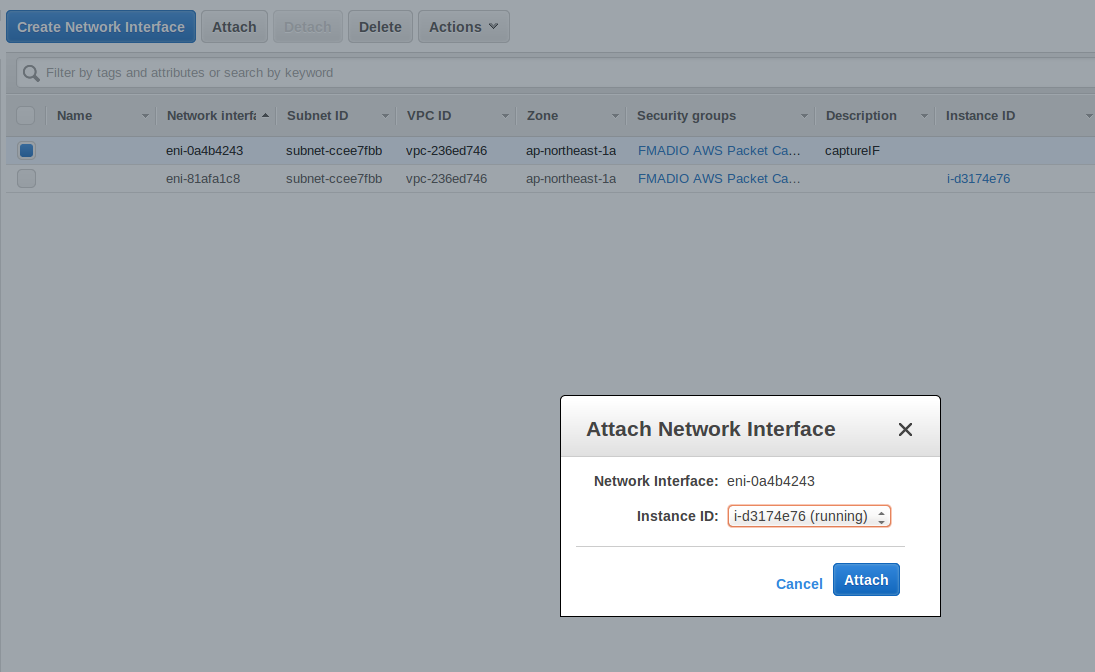Click the close X on the dialog
This screenshot has width=1095, height=672.
point(905,429)
